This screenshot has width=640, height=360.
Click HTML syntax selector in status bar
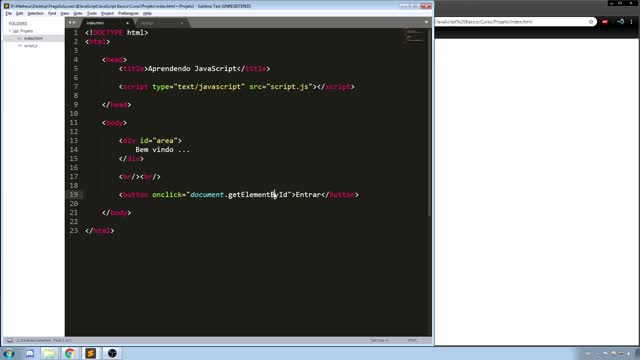pos(412,340)
